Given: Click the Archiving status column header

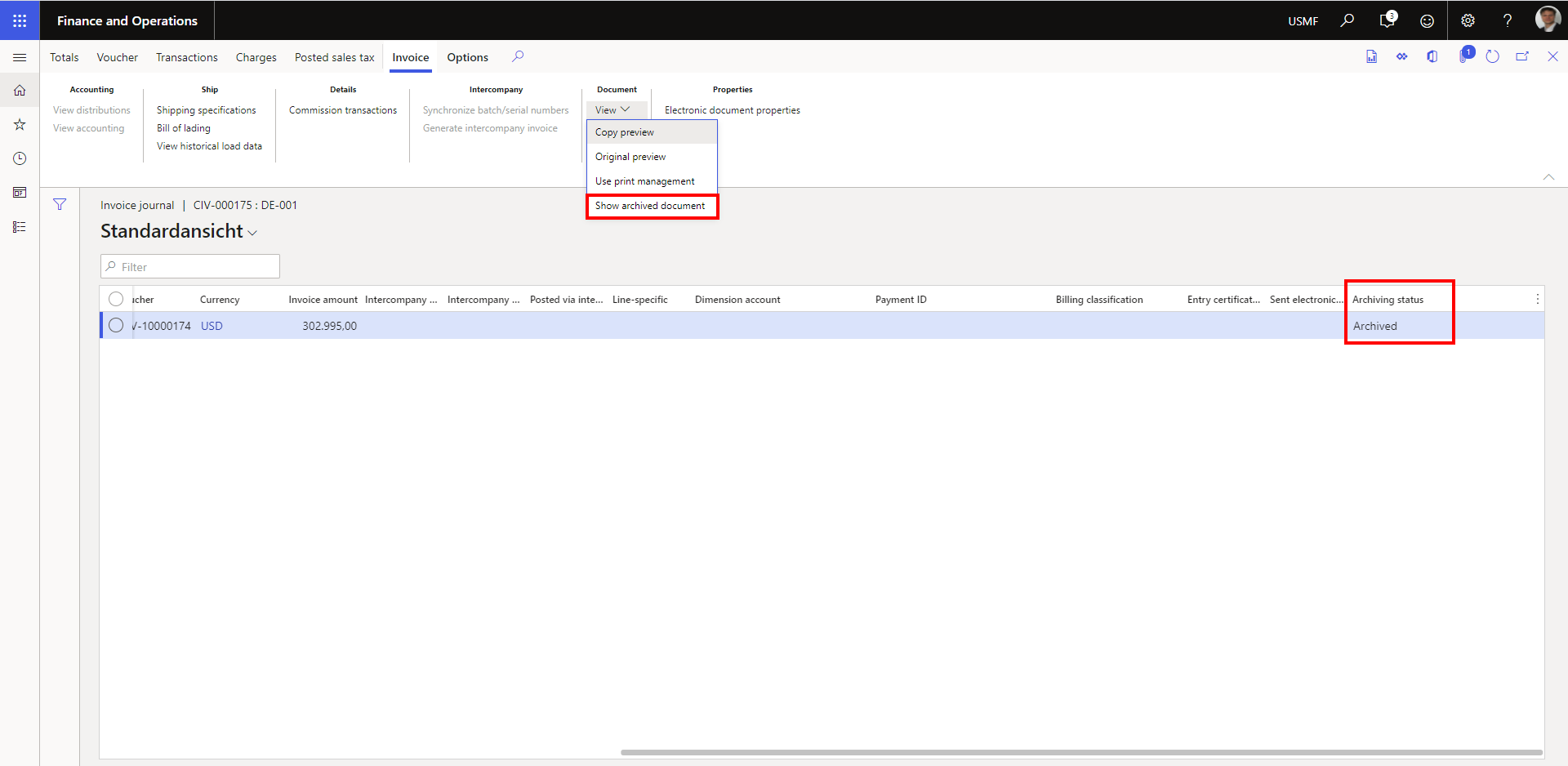Looking at the screenshot, I should coord(1388,300).
